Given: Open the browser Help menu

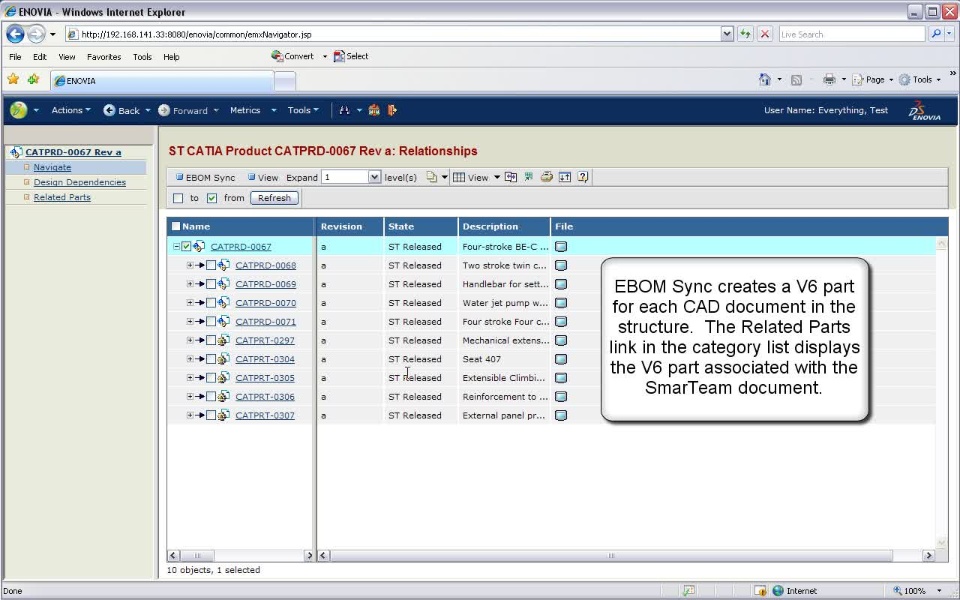Looking at the screenshot, I should [171, 57].
